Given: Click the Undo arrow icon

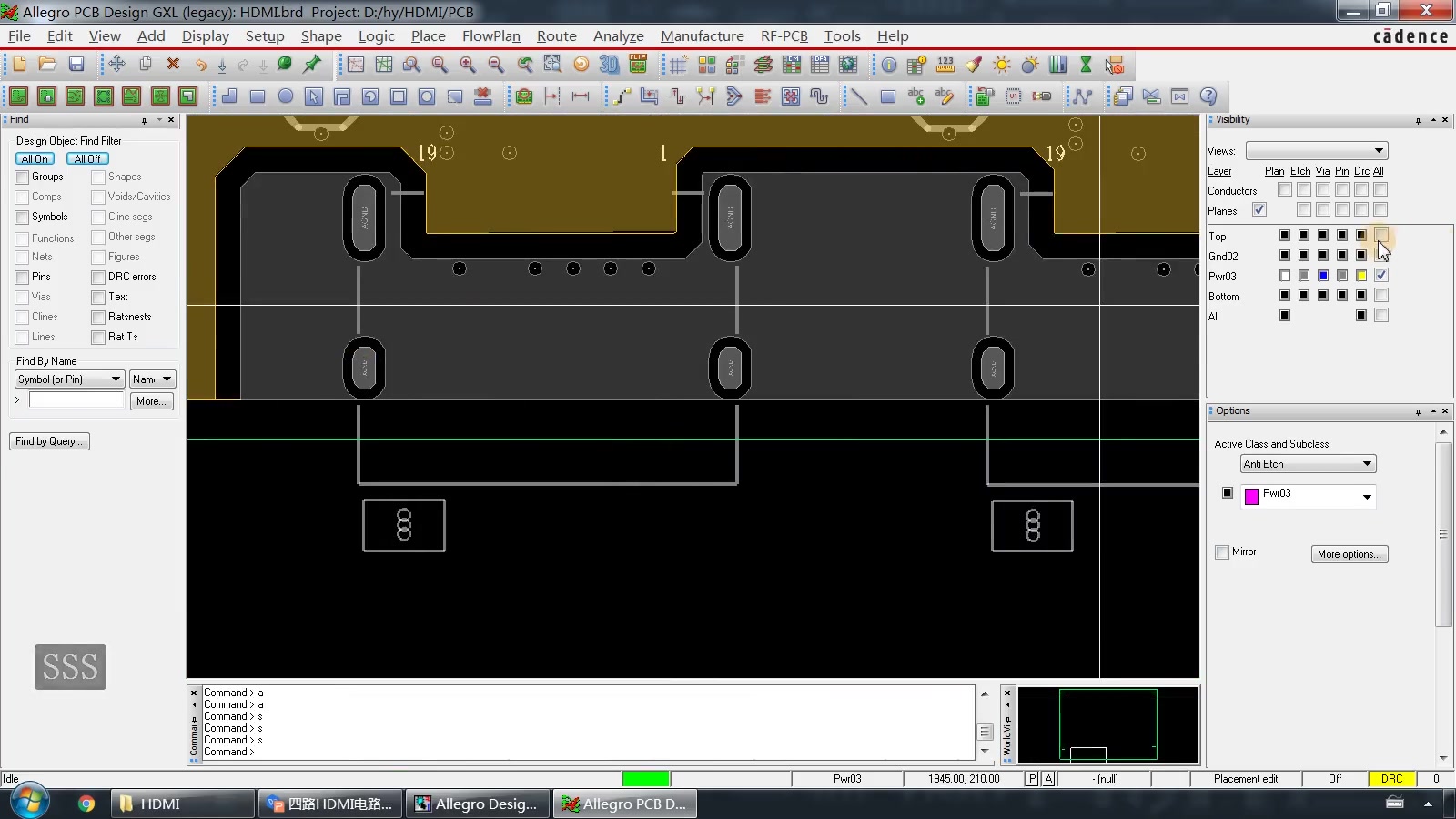Looking at the screenshot, I should click(200, 65).
